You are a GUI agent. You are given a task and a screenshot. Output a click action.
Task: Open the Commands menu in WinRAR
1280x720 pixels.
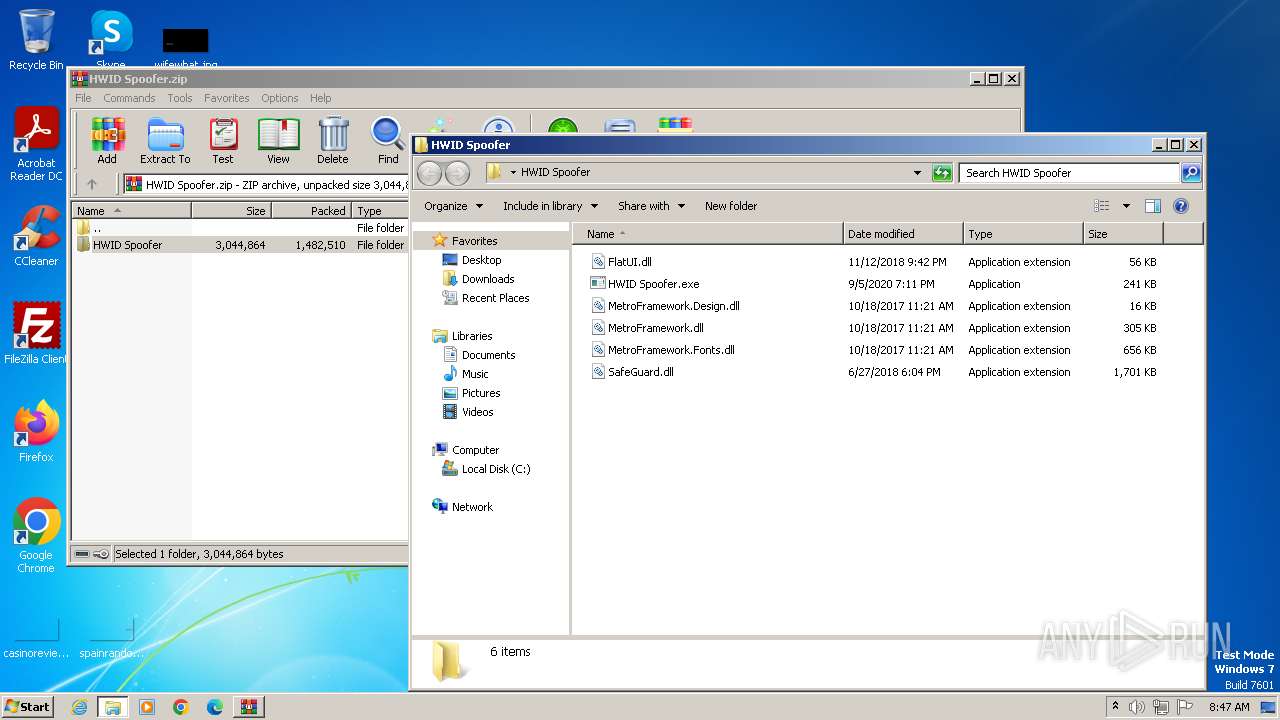coord(129,98)
